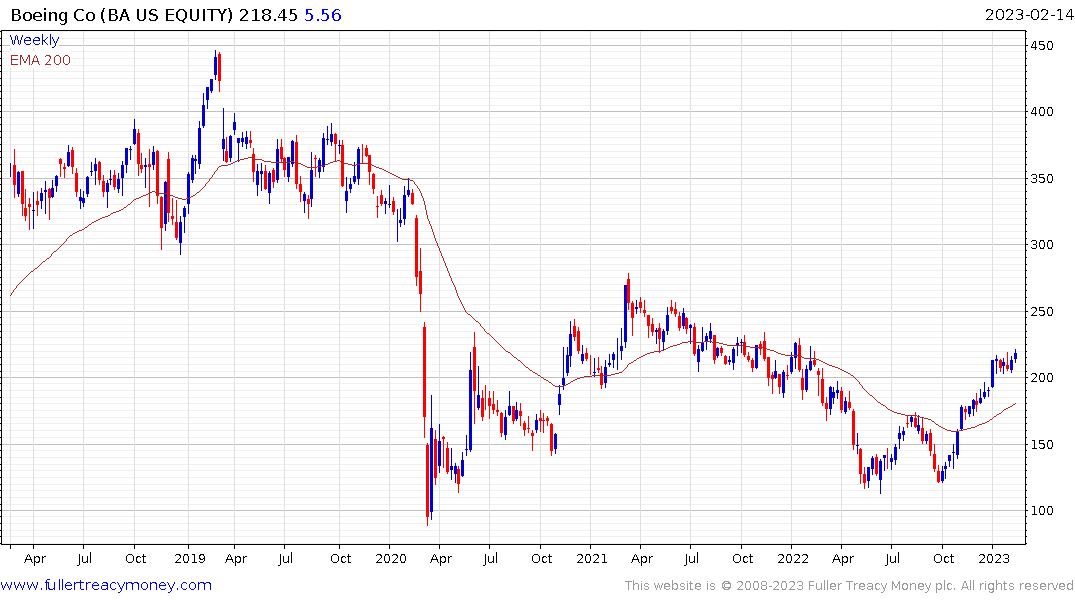Click the 150 price axis label

tap(1041, 444)
